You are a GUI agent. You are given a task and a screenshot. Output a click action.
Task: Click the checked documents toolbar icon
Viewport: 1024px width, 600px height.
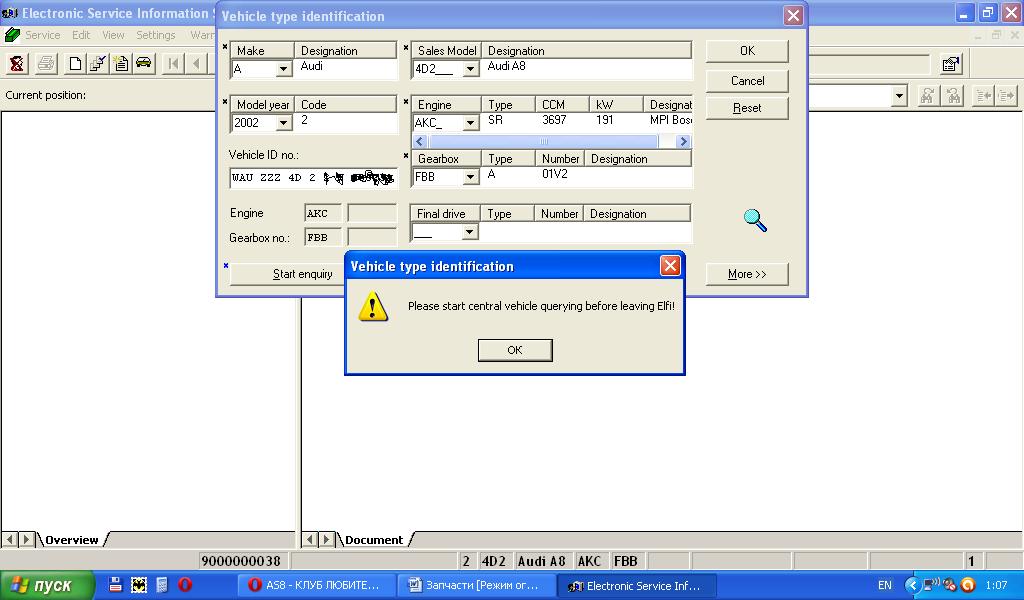pos(98,64)
